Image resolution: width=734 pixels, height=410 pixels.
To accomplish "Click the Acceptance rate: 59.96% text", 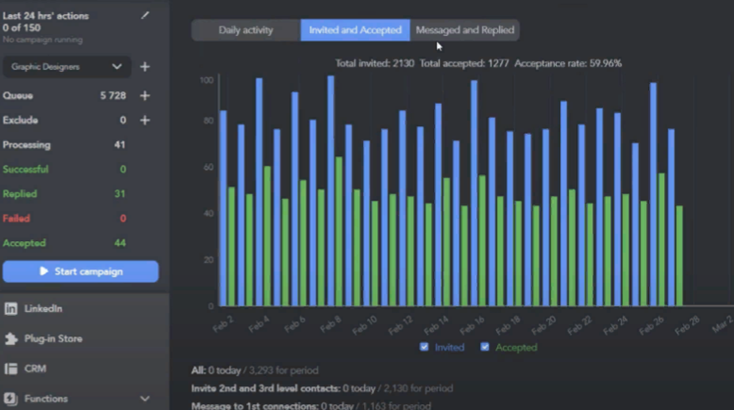I will coord(568,63).
